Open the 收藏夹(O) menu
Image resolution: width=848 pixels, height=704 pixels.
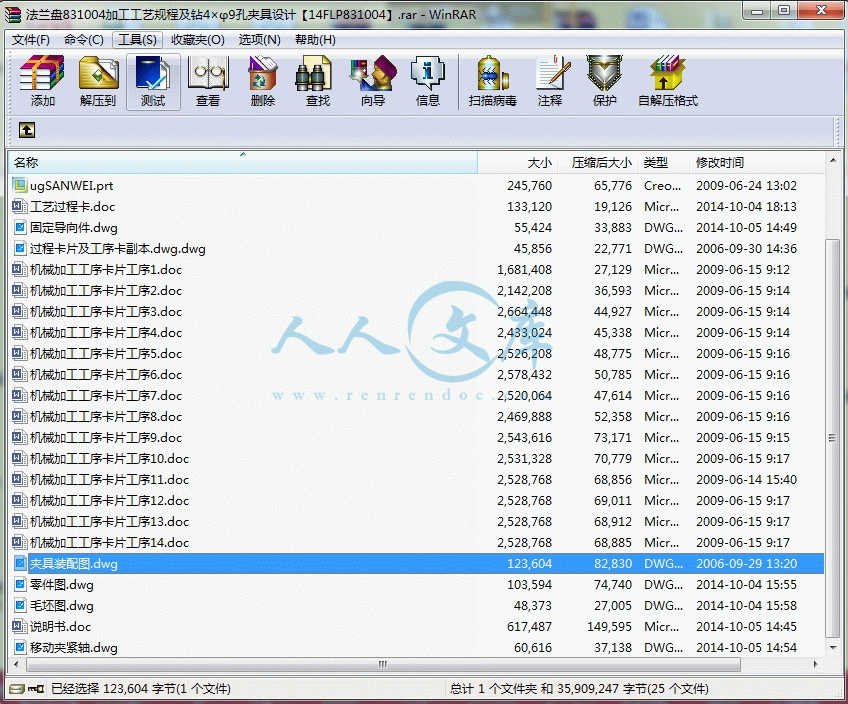197,40
